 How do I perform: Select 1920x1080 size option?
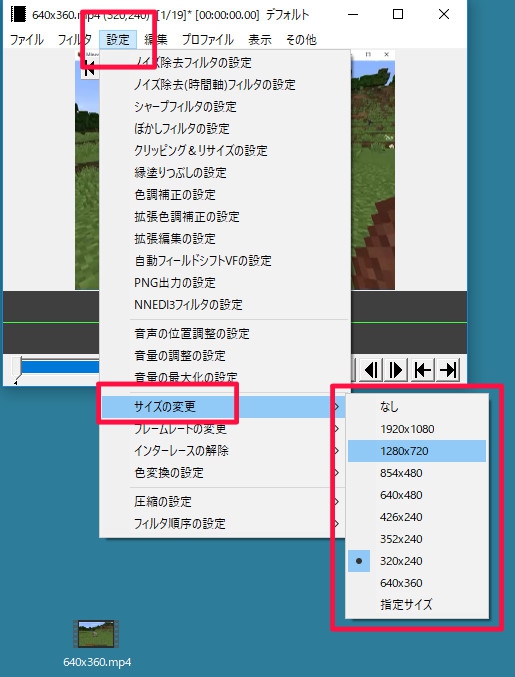click(x=417, y=429)
